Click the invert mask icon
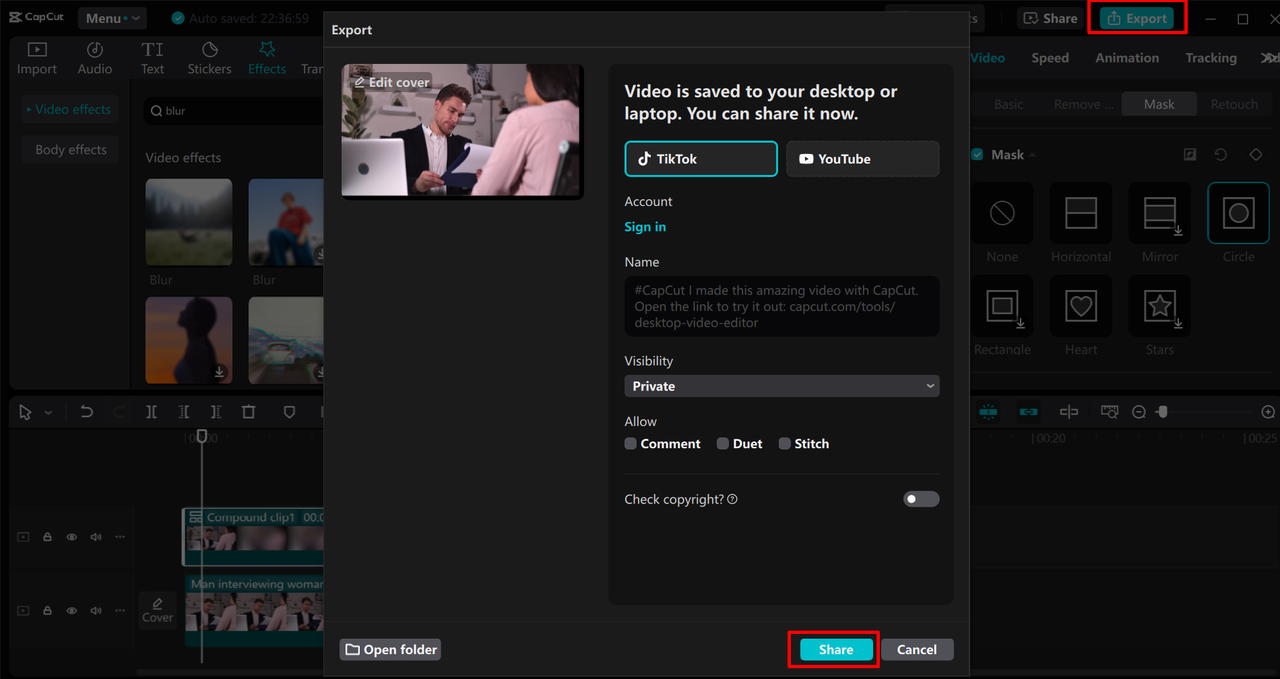This screenshot has height=679, width=1280. click(1189, 155)
